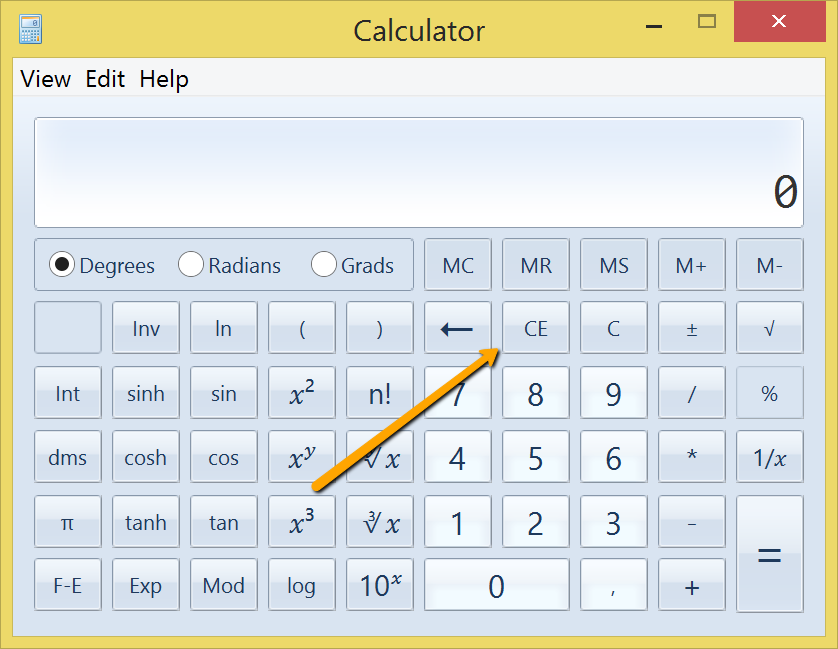Click the square root button
This screenshot has height=649, width=838.
pyautogui.click(x=769, y=329)
